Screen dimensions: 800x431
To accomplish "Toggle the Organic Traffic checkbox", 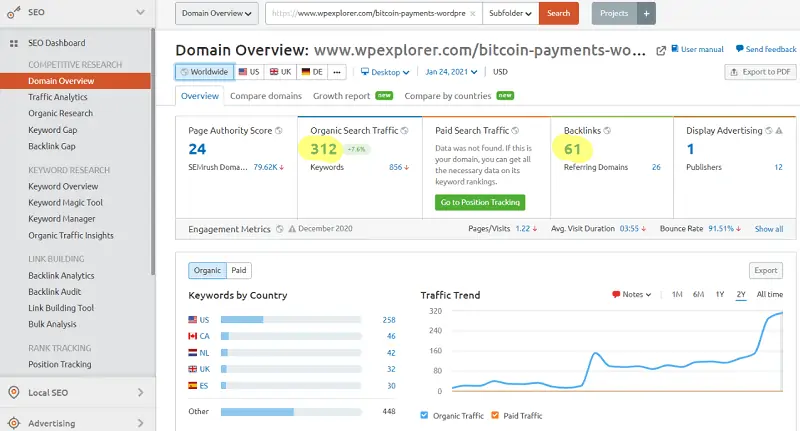I will click(x=424, y=415).
